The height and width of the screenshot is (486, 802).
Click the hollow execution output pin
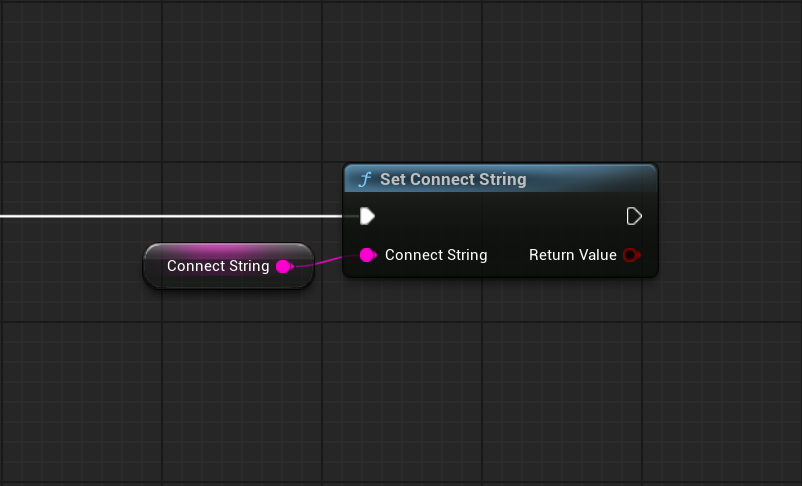tap(633, 216)
